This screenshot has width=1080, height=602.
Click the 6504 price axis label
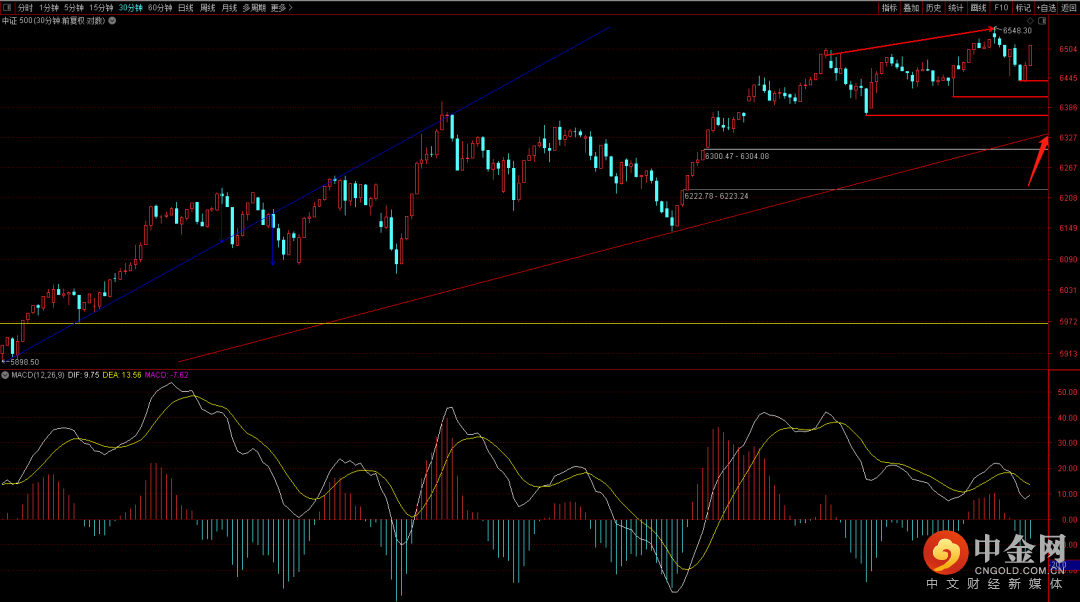[1068, 50]
